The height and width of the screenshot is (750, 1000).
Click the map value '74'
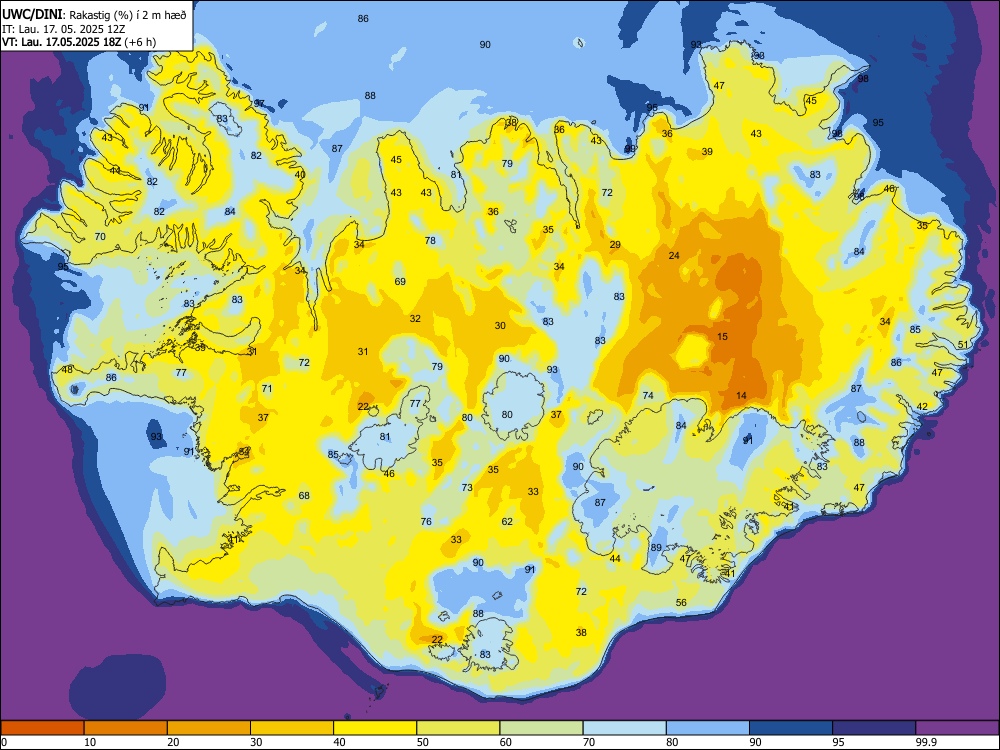pos(648,395)
